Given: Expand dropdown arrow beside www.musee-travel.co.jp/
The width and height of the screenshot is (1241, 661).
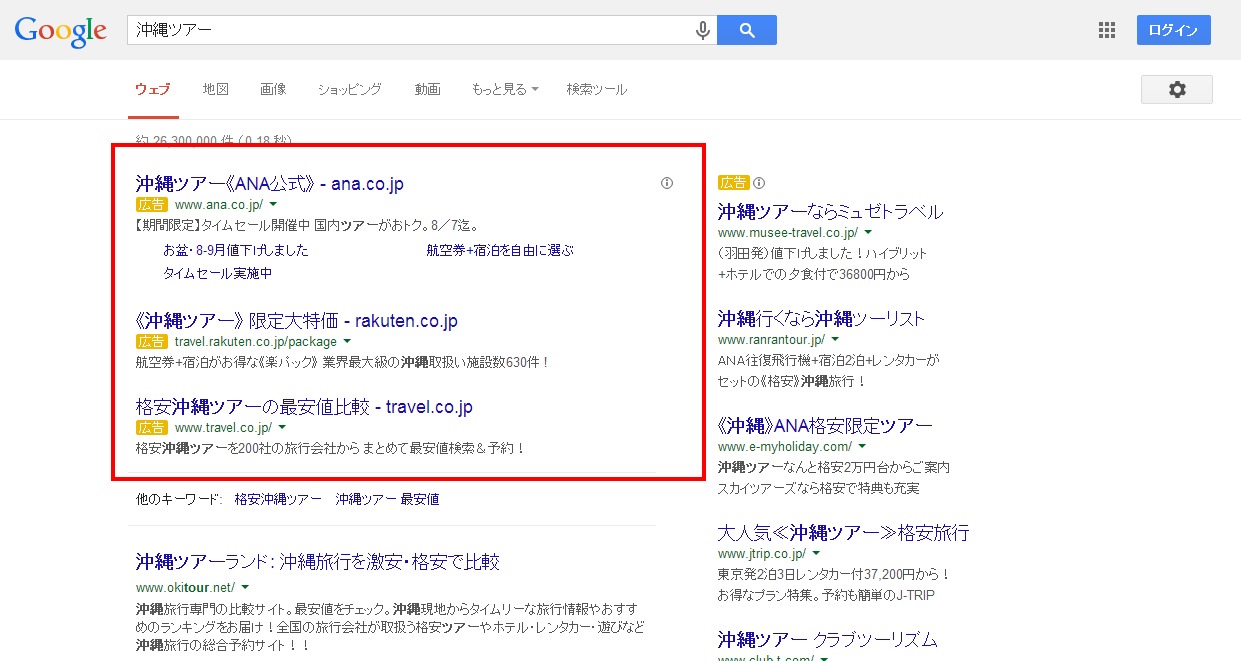Looking at the screenshot, I should [x=868, y=233].
